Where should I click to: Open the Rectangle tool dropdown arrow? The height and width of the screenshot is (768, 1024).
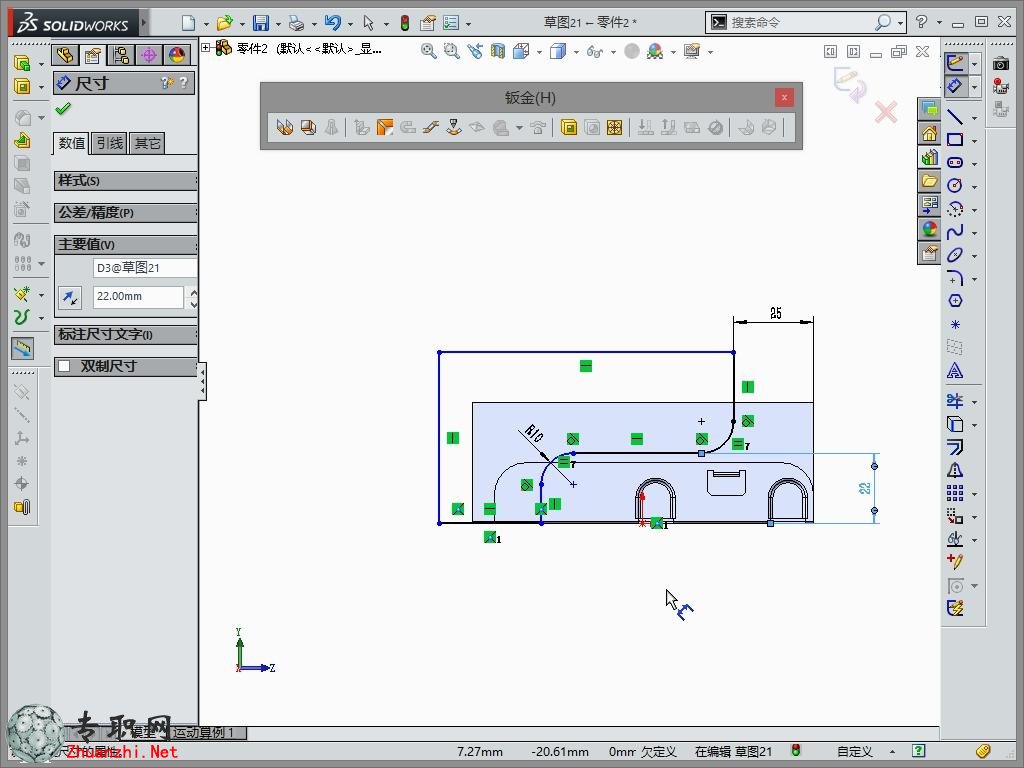point(974,141)
